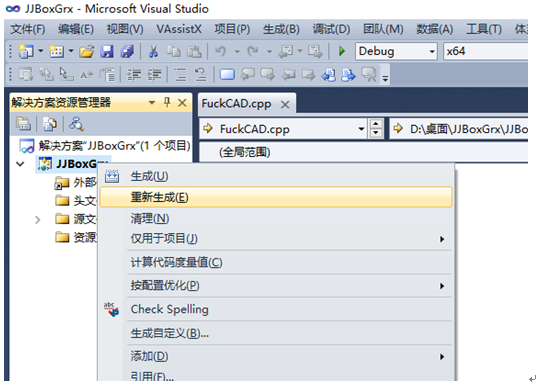Image resolution: width=538 pixels, height=382 pixels.
Task: Click the Undo arrow icon
Action: 220,51
